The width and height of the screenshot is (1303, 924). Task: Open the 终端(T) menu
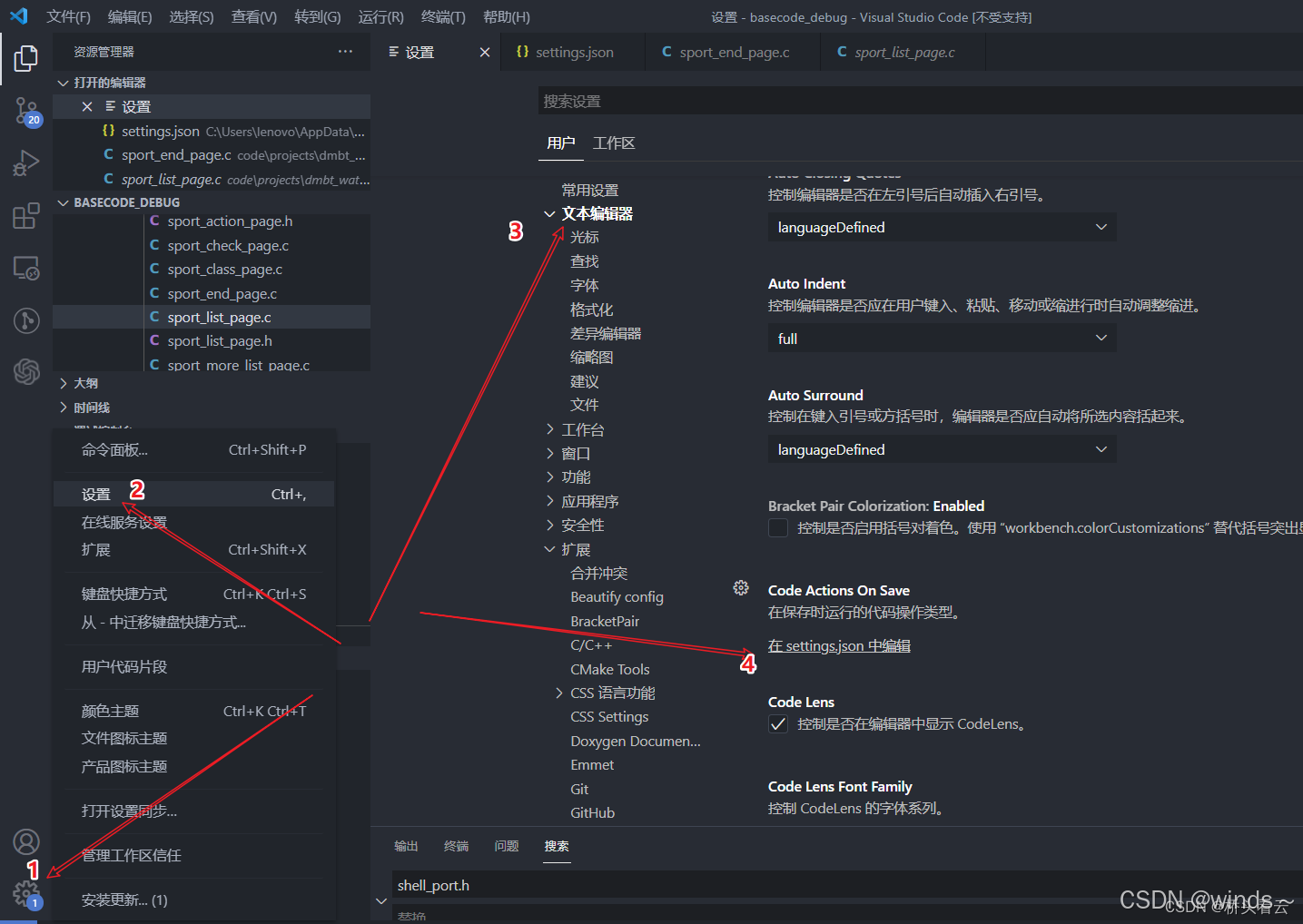coord(443,16)
